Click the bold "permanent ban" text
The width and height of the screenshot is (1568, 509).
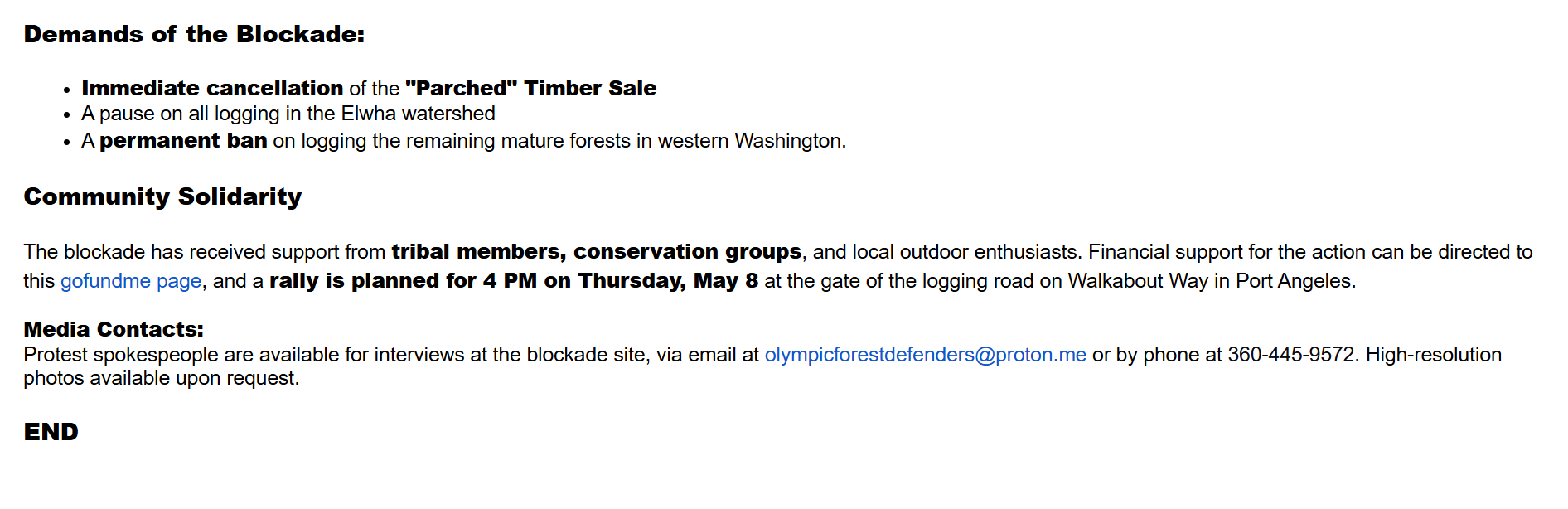[x=183, y=141]
